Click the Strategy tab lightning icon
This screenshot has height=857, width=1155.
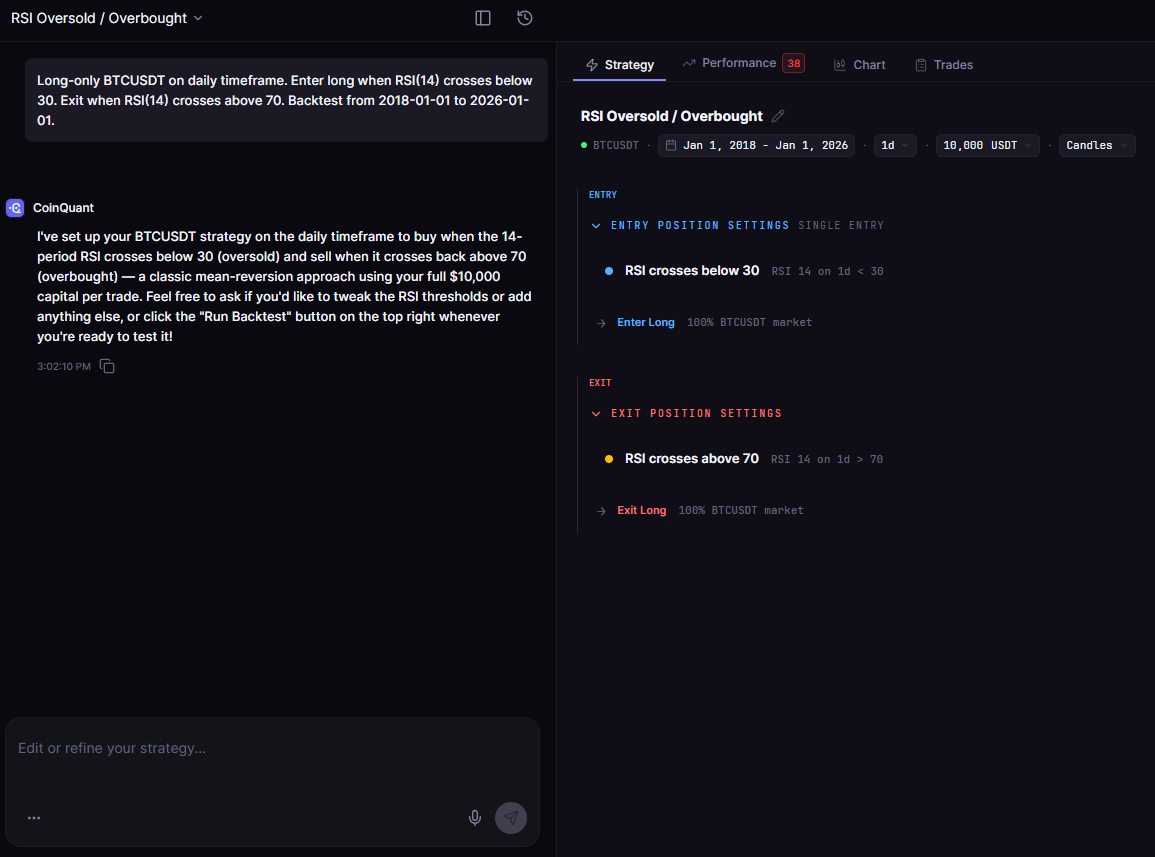[591, 65]
